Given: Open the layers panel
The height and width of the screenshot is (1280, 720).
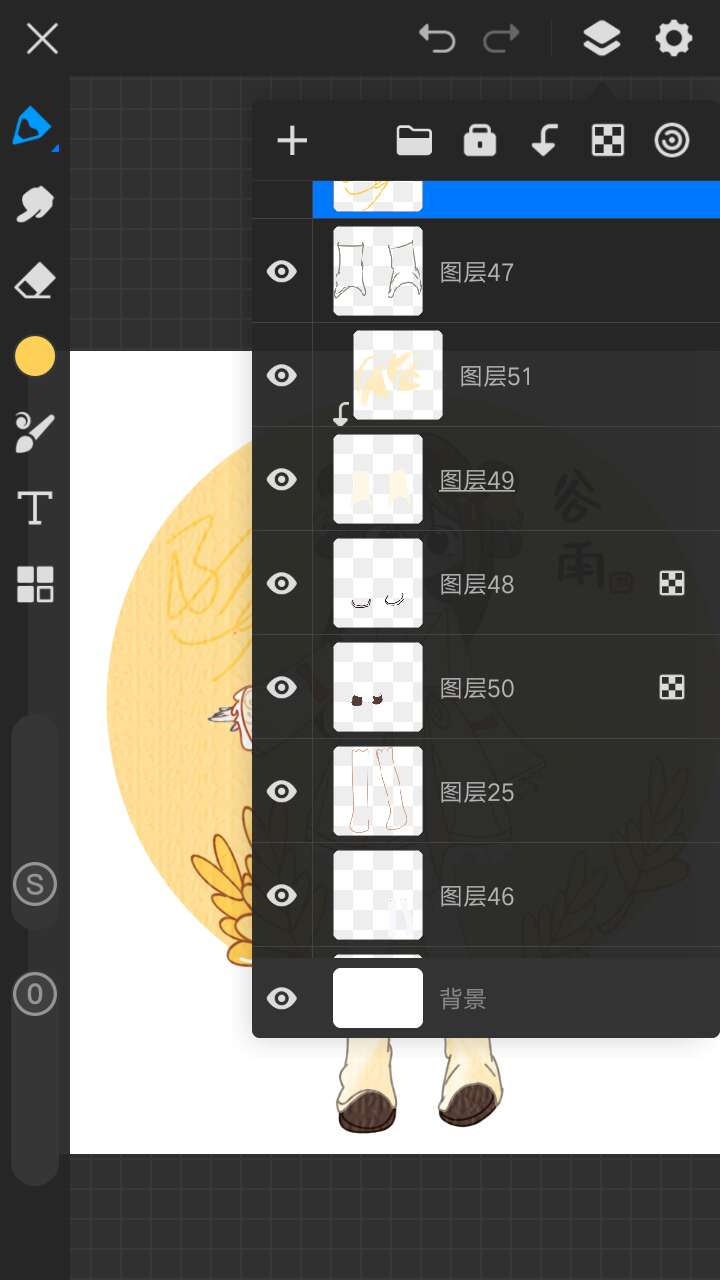Looking at the screenshot, I should point(601,39).
